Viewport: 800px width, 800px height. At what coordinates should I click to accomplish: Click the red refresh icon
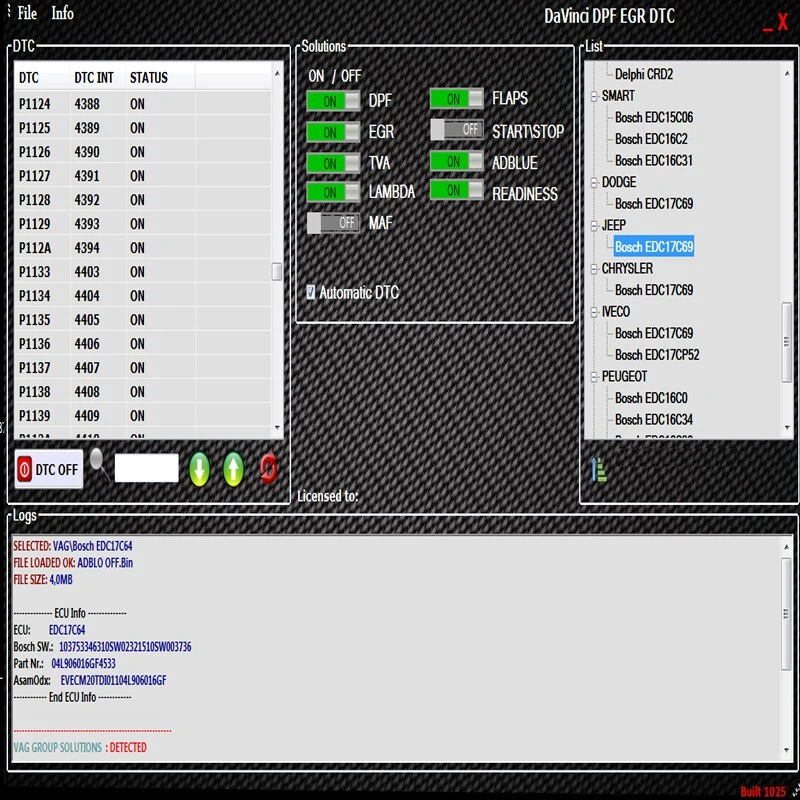click(268, 468)
